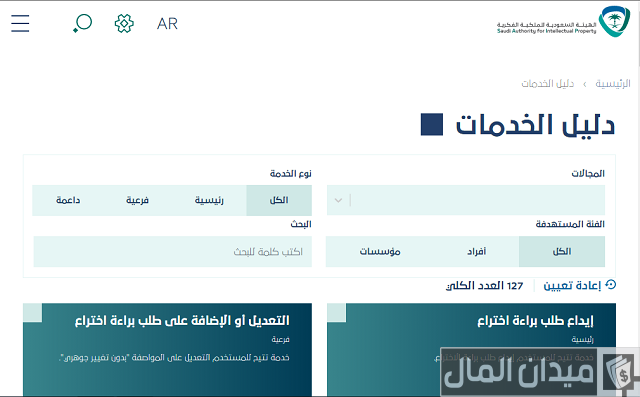640x397 pixels.
Task: Click the 127 العدد الكلي count text
Action: coord(484,286)
